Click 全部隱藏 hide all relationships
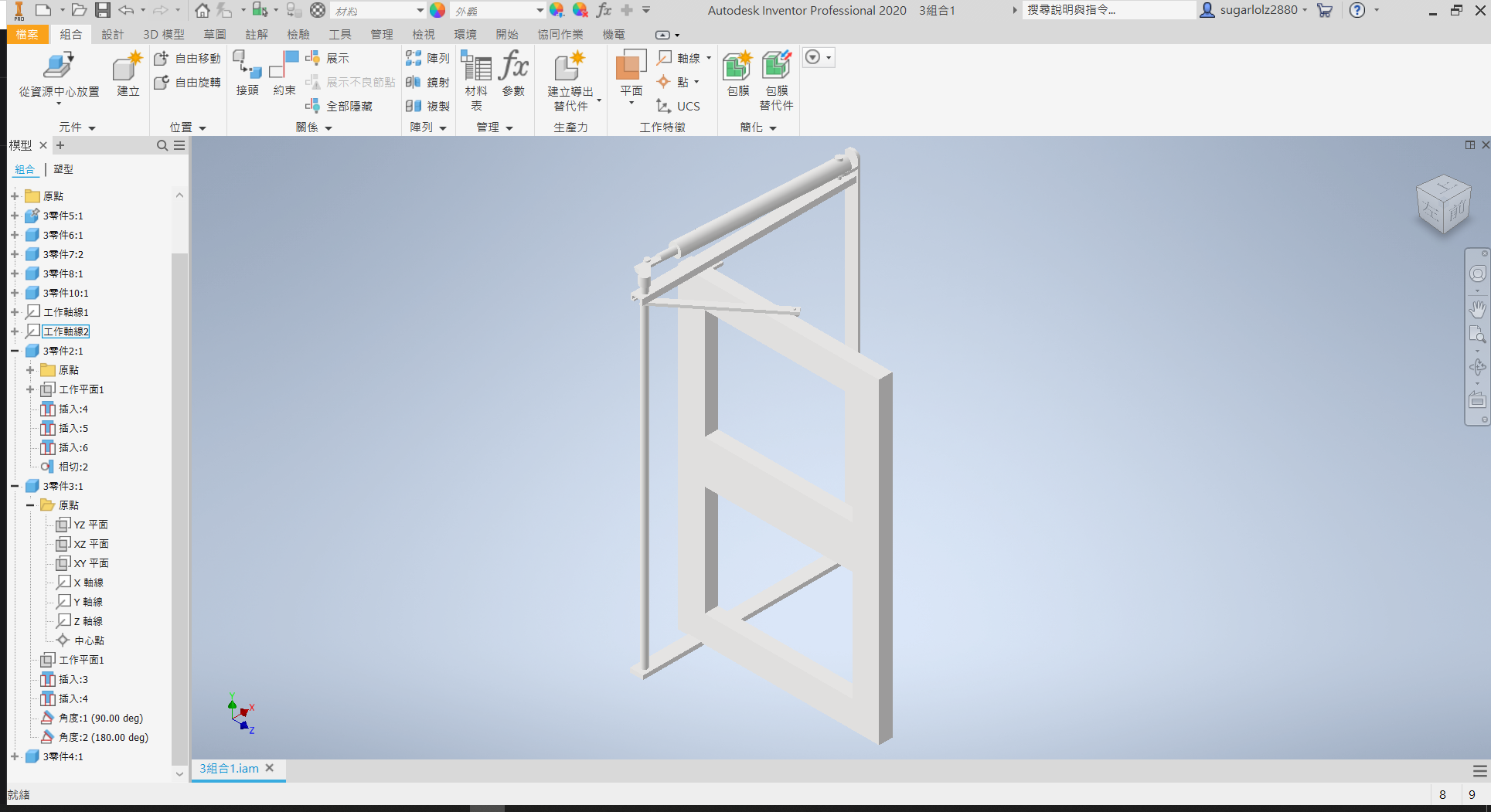 point(339,106)
